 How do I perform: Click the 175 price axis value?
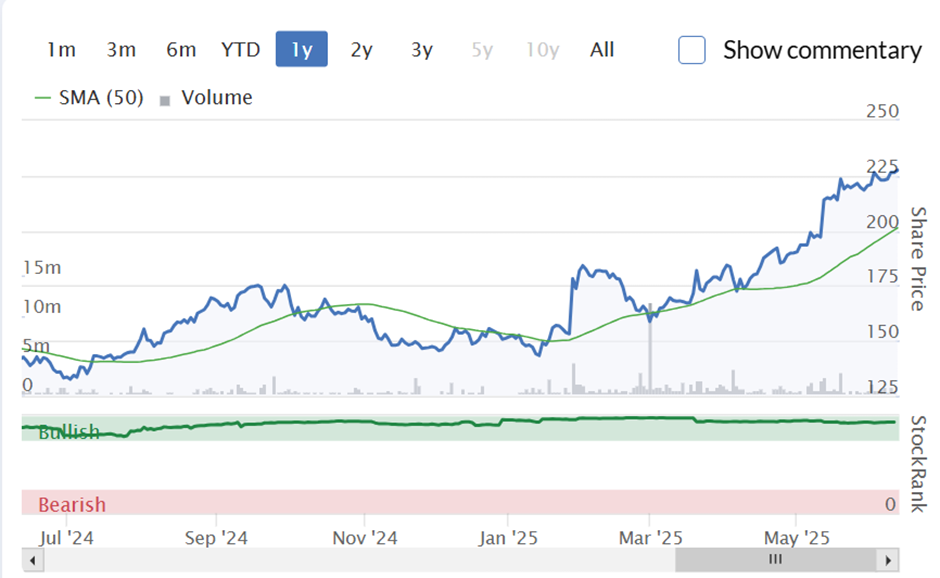click(x=882, y=276)
